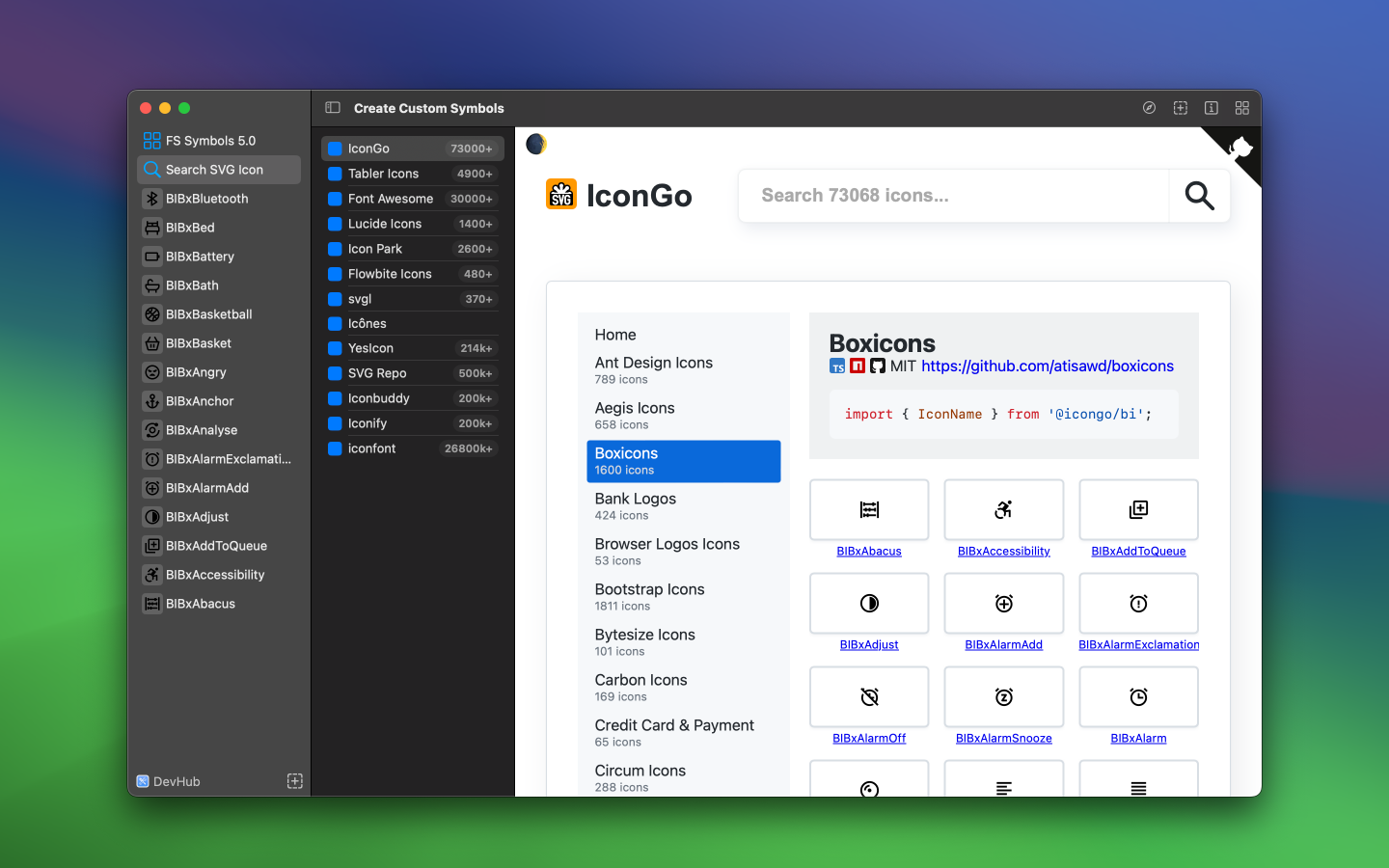This screenshot has width=1389, height=868.
Task: Click the Search 73068 icons input field
Action: (x=954, y=196)
